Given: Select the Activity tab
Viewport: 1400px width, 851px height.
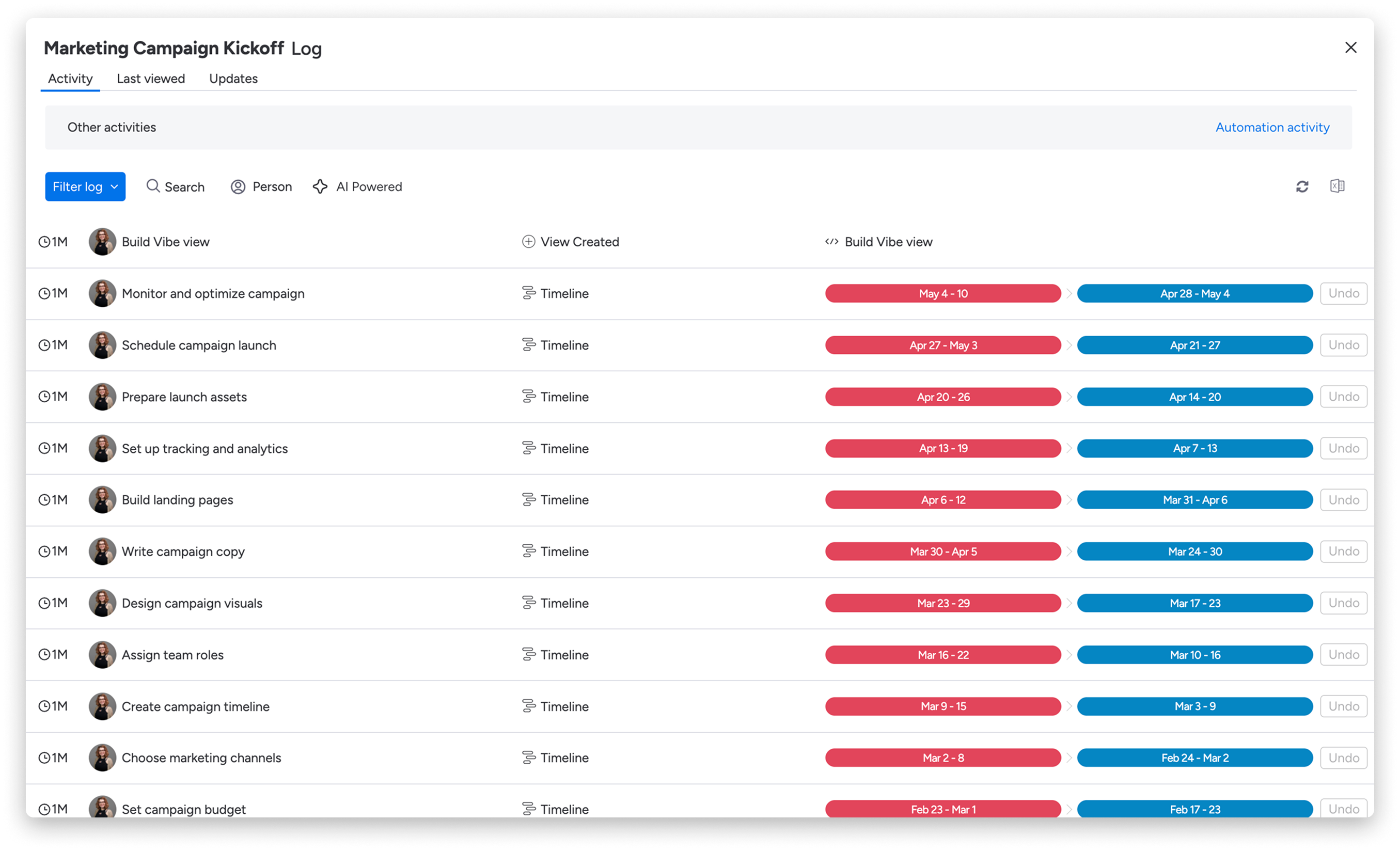Looking at the screenshot, I should click(70, 78).
